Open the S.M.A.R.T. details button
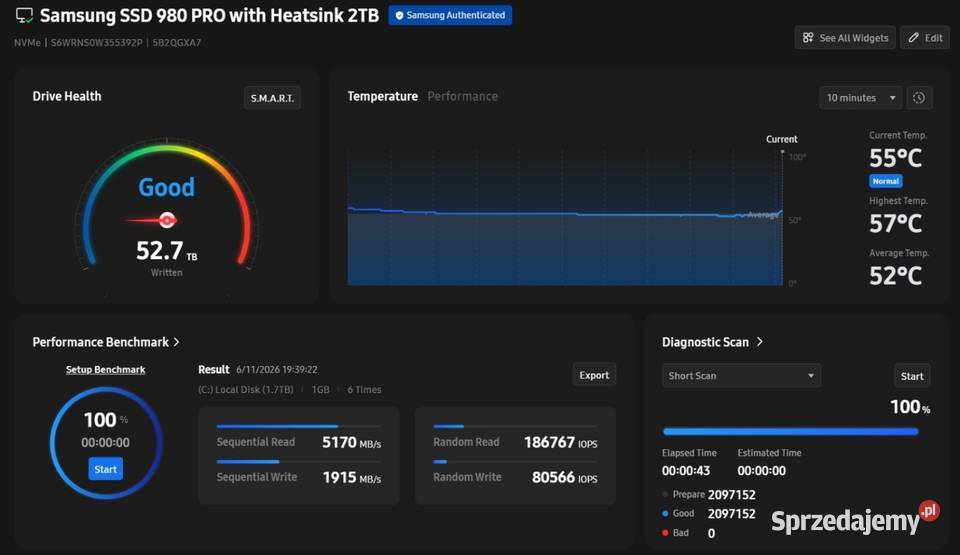The width and height of the screenshot is (960, 555). (272, 98)
